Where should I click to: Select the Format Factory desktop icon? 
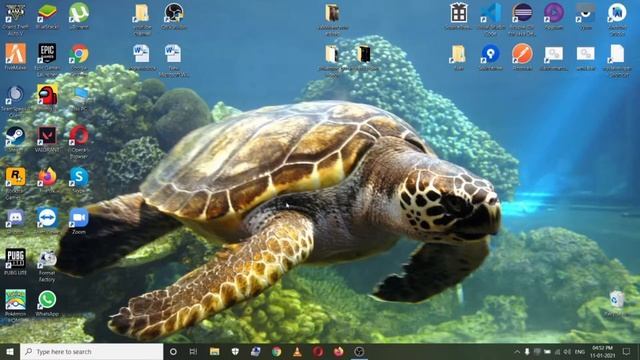point(47,265)
